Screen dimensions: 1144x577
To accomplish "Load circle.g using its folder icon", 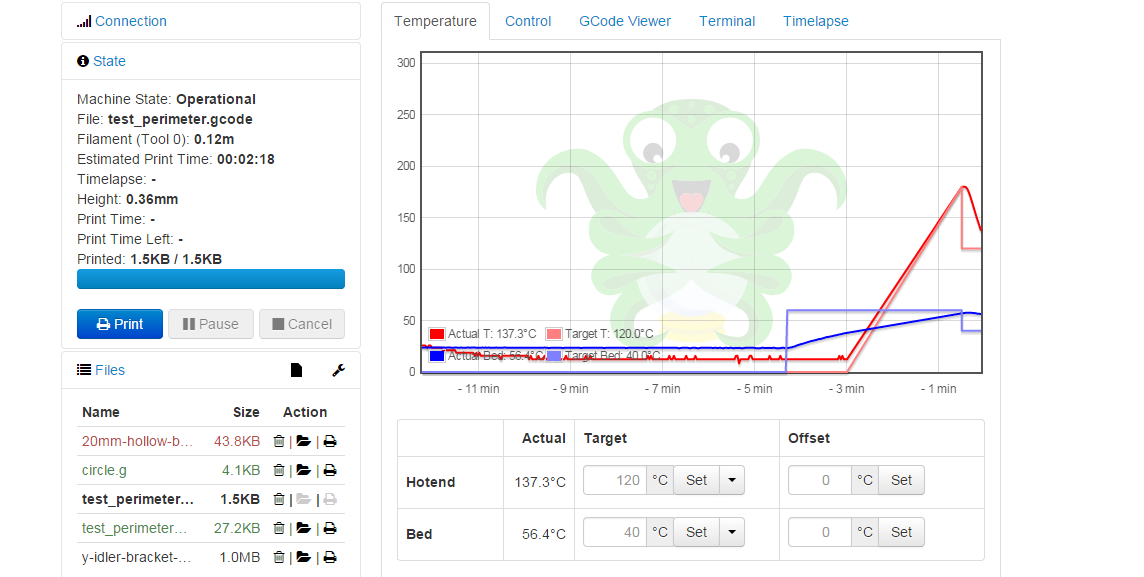I will coord(304,470).
